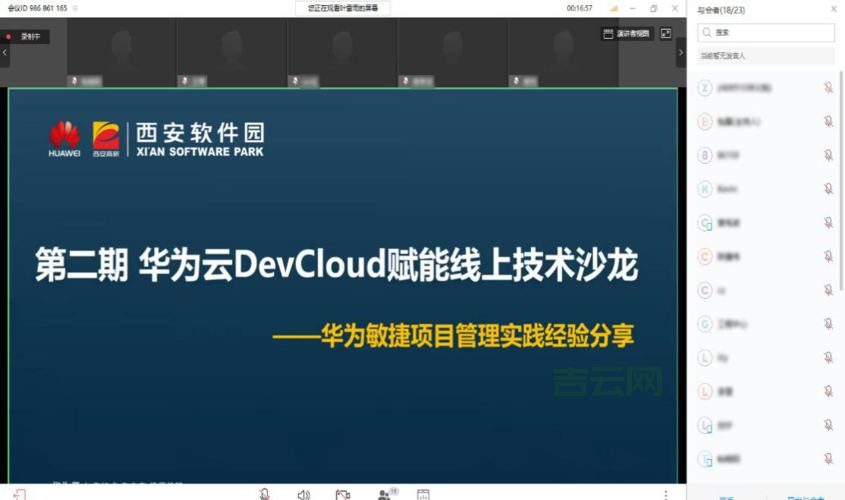Open participants icon in bottom toolbar
The width and height of the screenshot is (845, 500).
click(384, 494)
